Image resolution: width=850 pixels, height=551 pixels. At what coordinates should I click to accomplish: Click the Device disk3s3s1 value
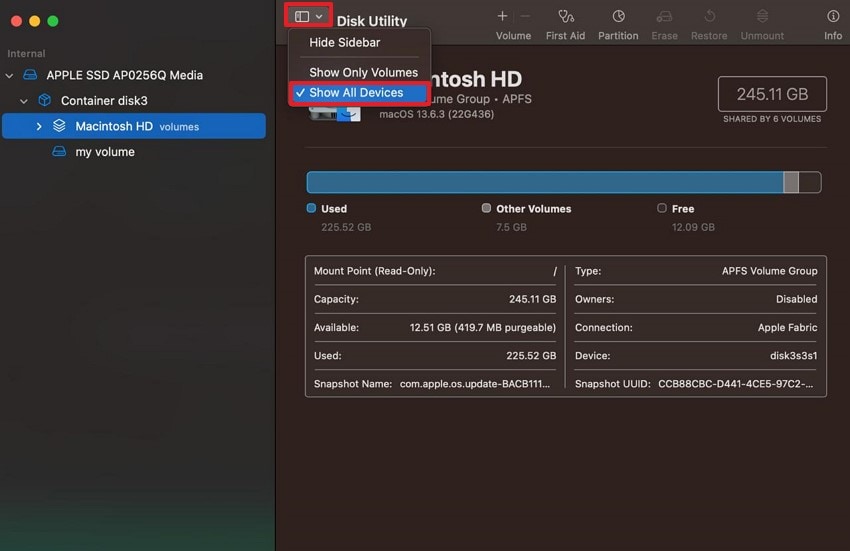(794, 356)
